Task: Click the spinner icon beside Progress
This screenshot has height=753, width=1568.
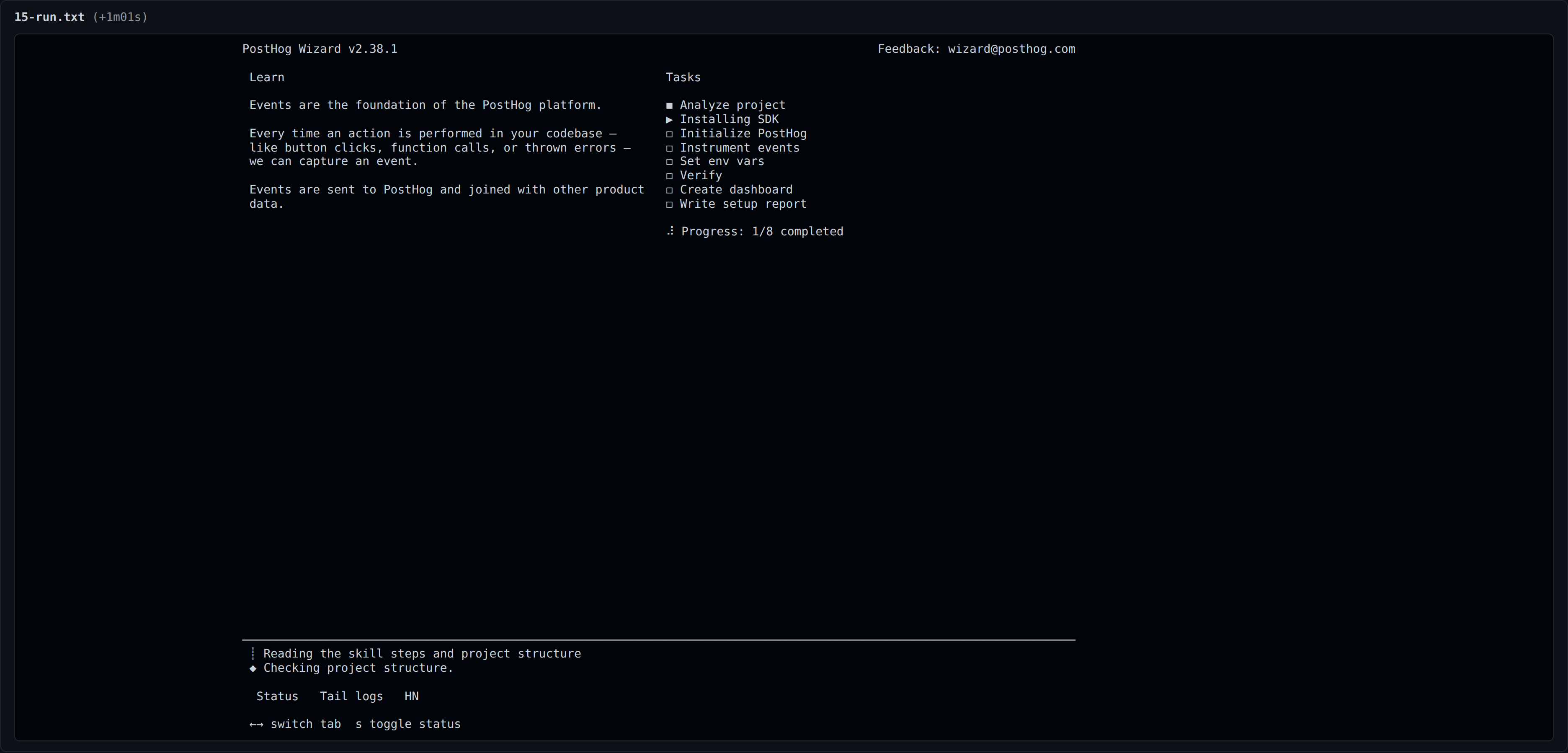Action: point(670,231)
